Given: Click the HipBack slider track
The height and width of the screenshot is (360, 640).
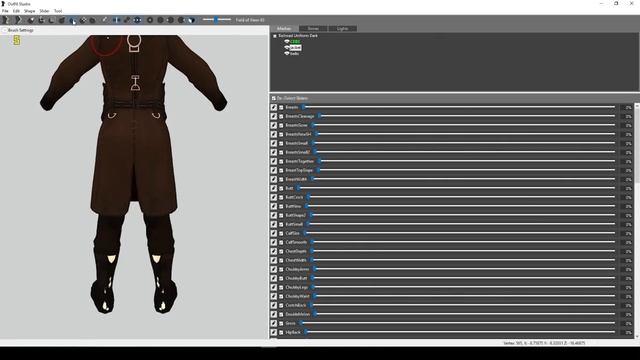Looking at the screenshot, I should pos(460,332).
